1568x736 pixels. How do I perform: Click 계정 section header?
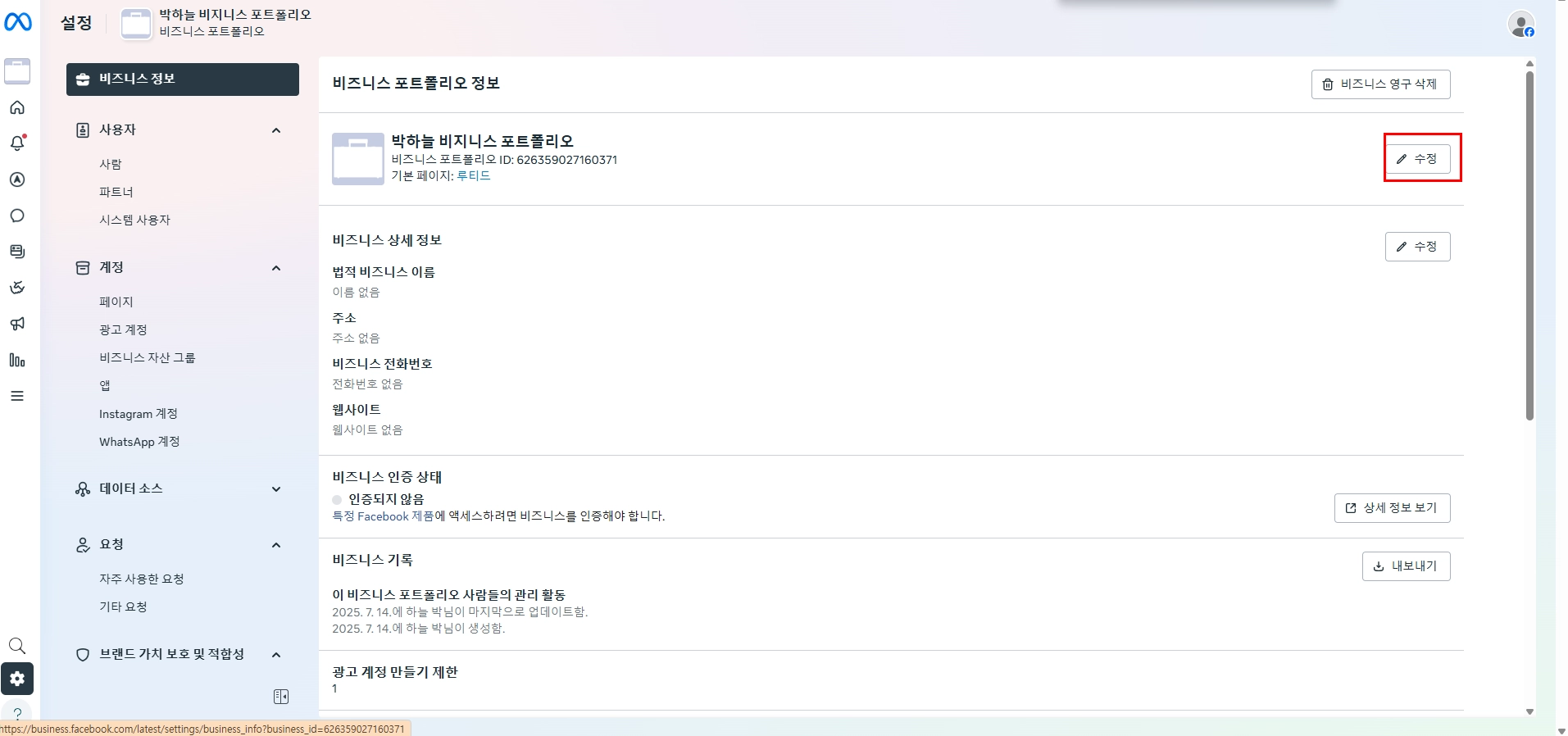pyautogui.click(x=111, y=267)
